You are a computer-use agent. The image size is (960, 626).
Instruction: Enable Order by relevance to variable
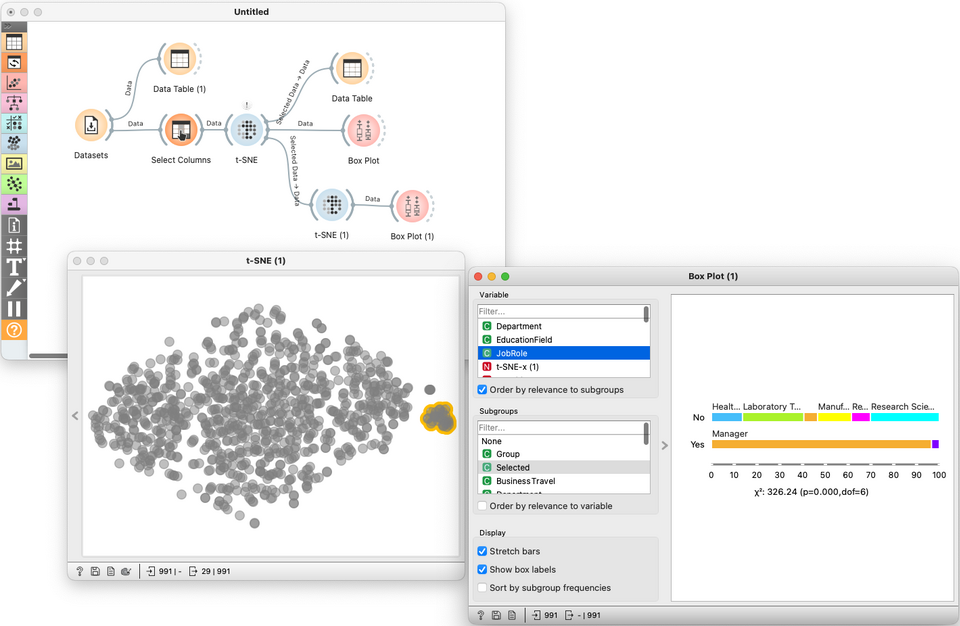(482, 506)
